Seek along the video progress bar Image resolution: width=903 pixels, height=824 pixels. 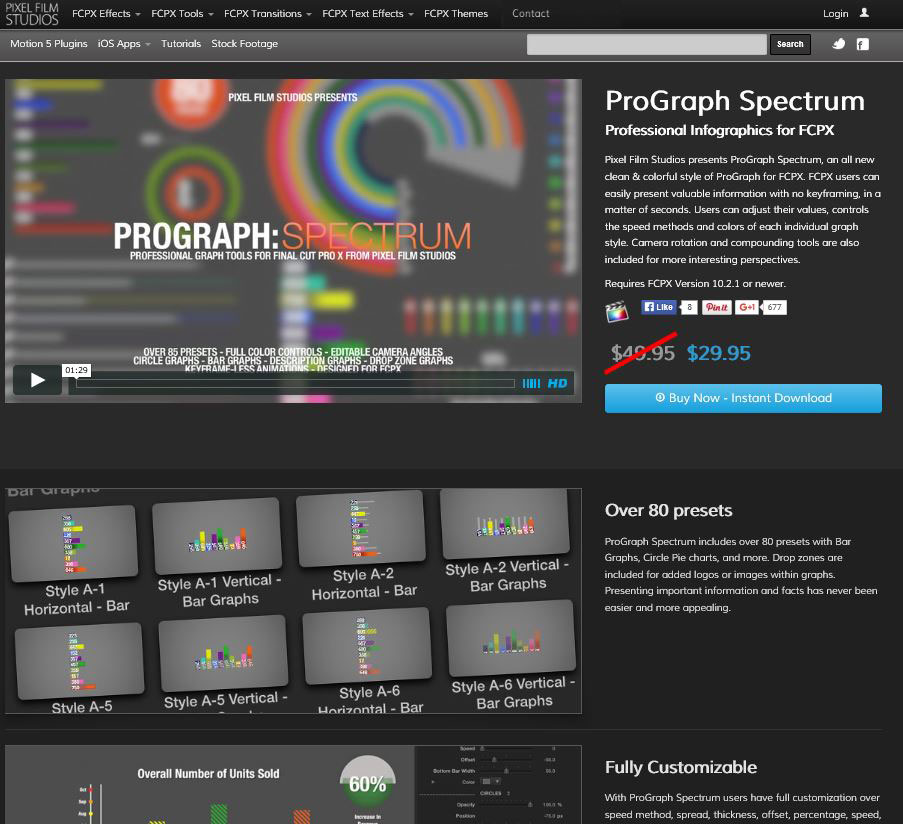295,383
